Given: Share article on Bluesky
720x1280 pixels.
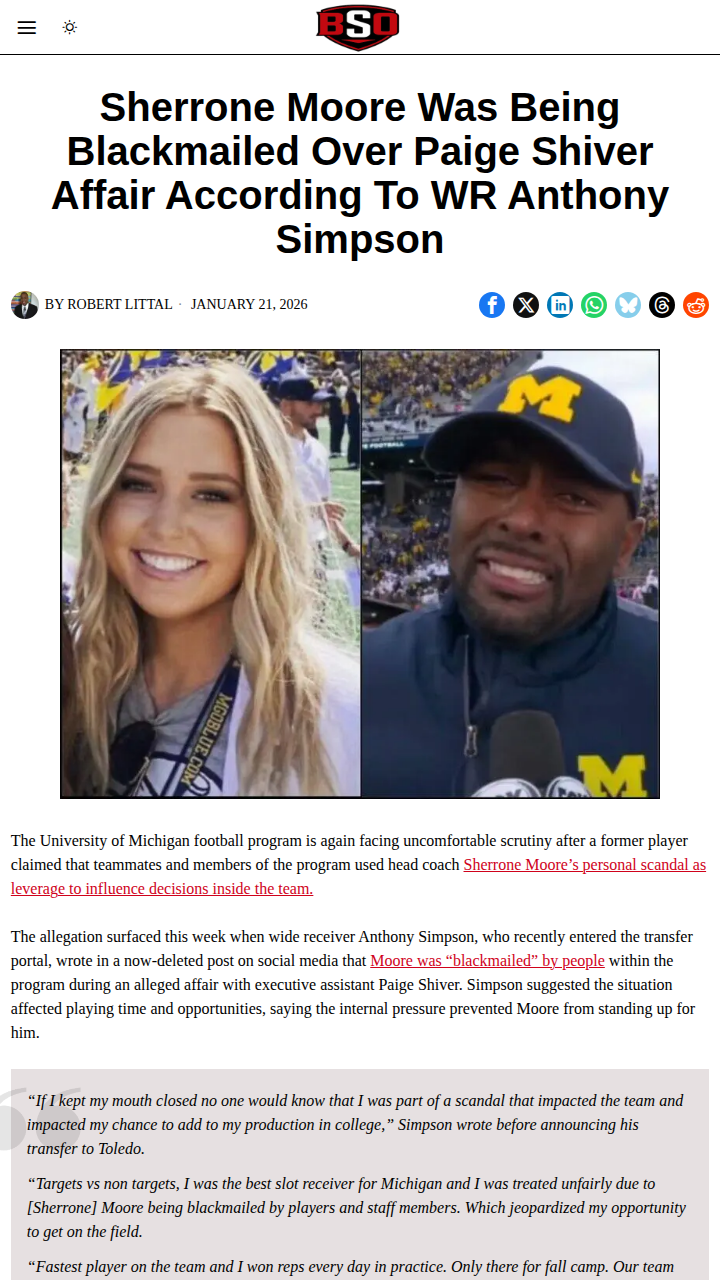Looking at the screenshot, I should (628, 305).
